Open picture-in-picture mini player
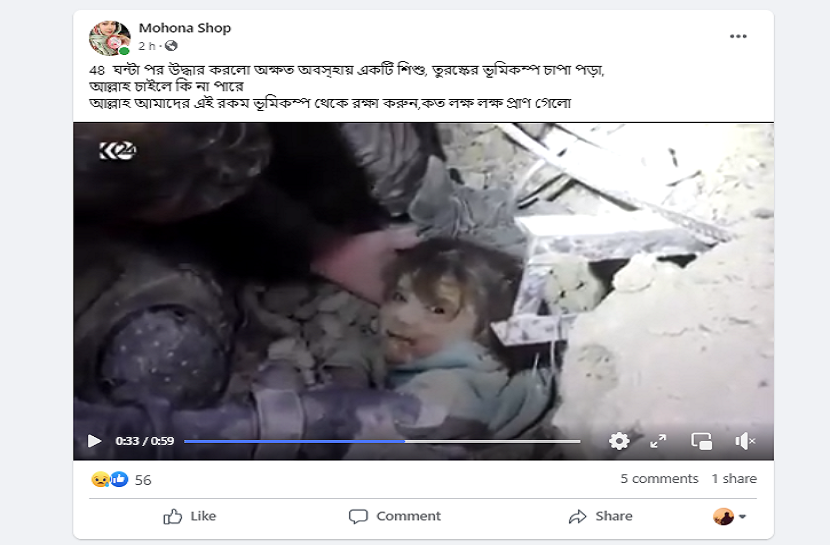 pos(701,441)
